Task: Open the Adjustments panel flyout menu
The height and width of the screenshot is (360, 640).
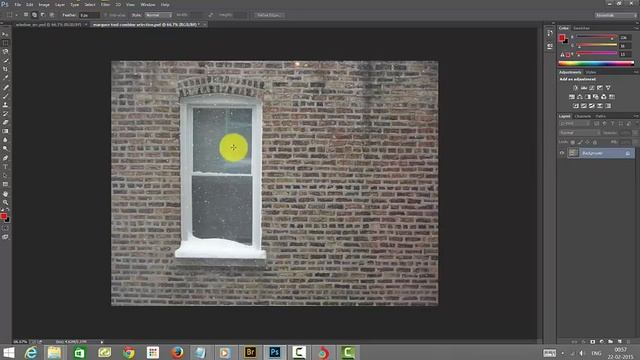Action: tap(636, 72)
